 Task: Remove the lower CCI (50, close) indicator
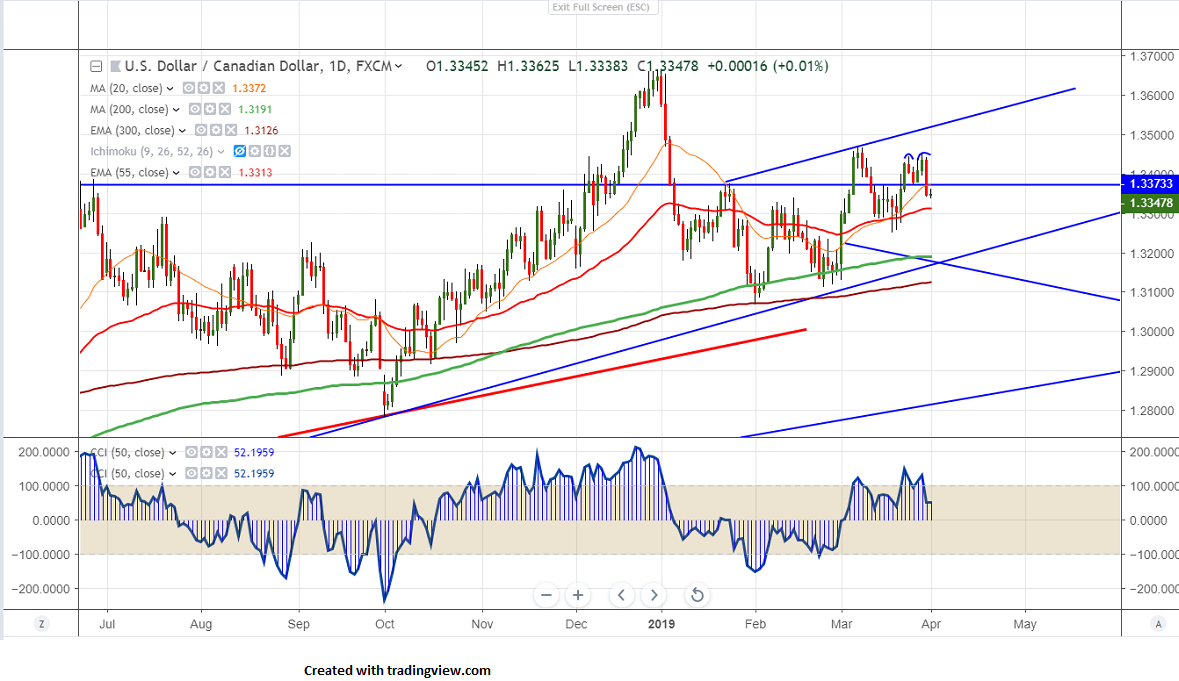[x=221, y=474]
